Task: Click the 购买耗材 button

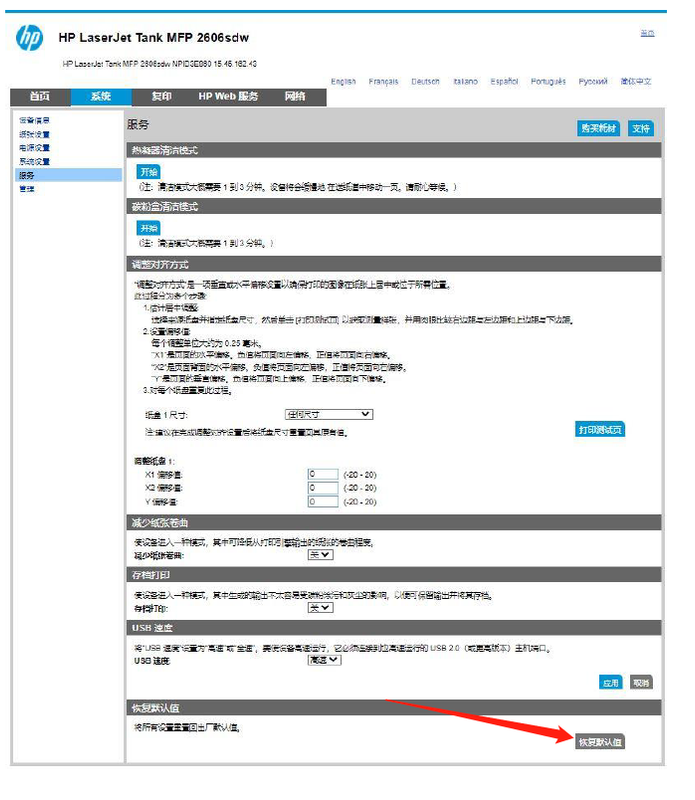Action: (598, 128)
